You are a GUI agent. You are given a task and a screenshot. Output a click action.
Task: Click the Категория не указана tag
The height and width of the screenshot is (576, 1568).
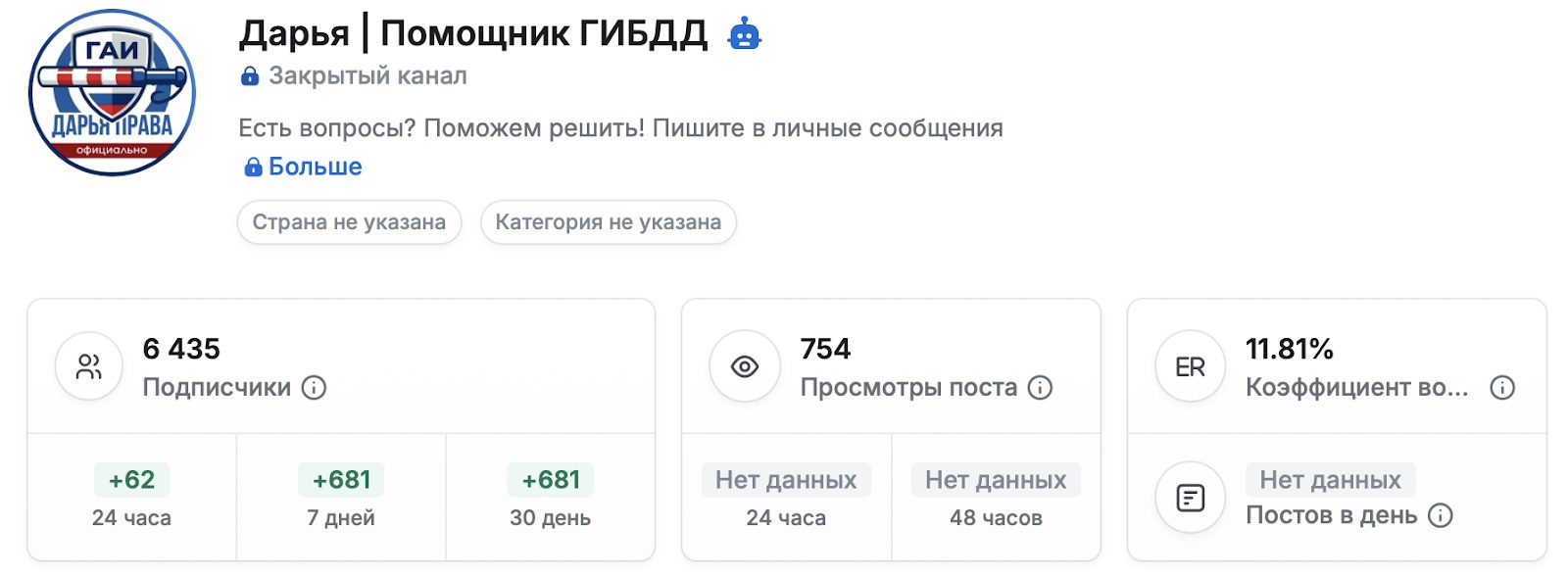(x=608, y=222)
